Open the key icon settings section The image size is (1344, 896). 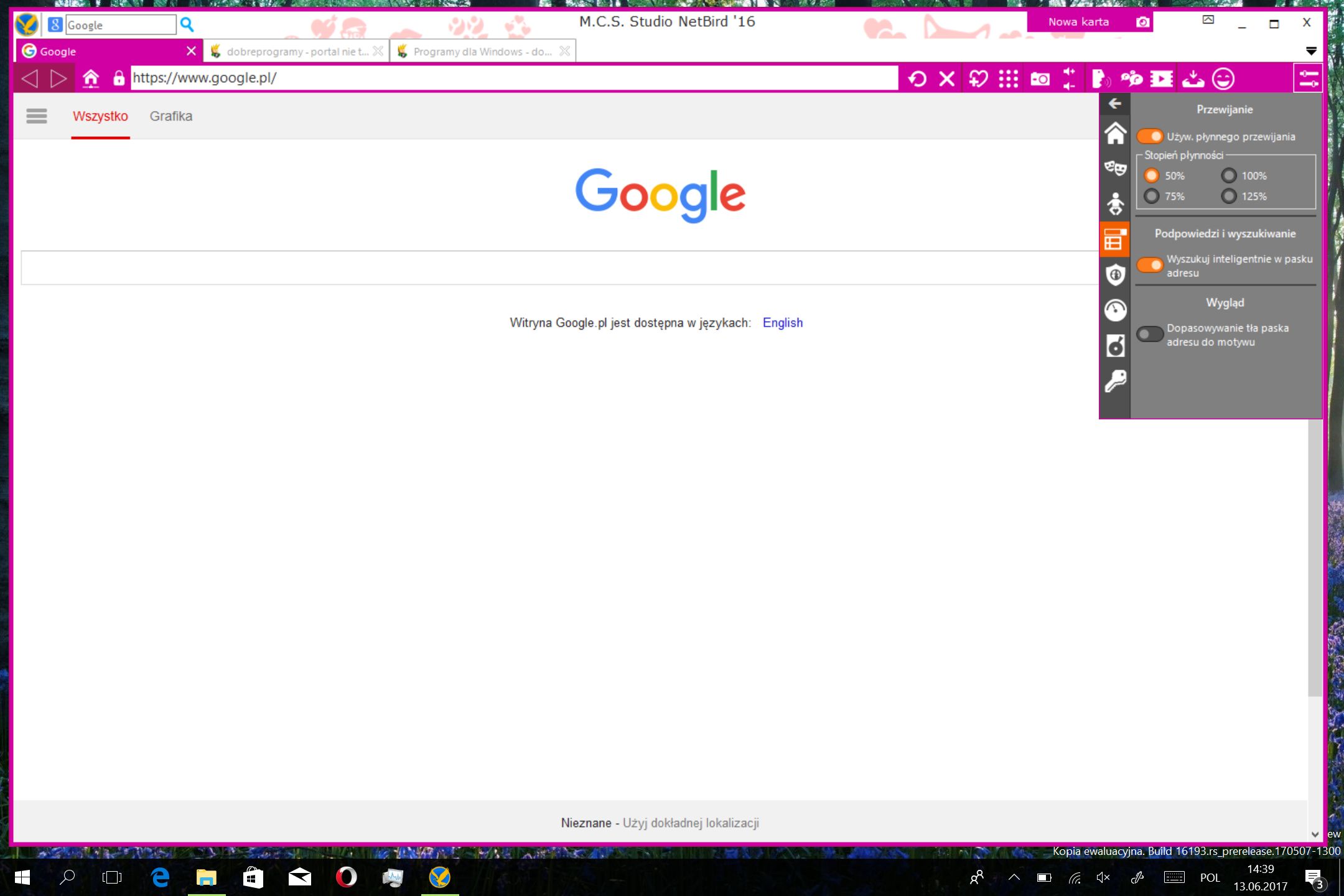pyautogui.click(x=1115, y=380)
